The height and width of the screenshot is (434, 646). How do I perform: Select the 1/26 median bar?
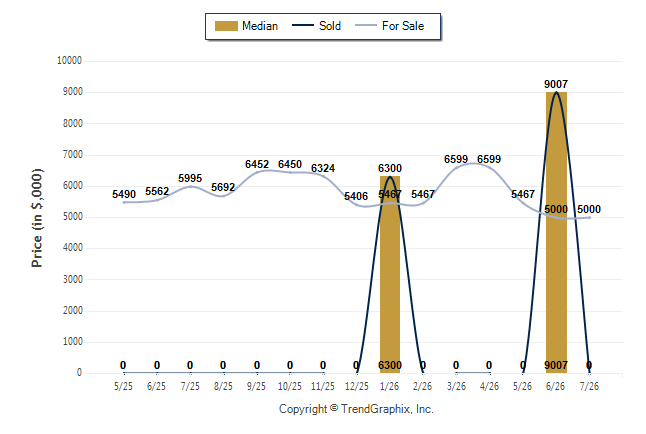tap(390, 274)
